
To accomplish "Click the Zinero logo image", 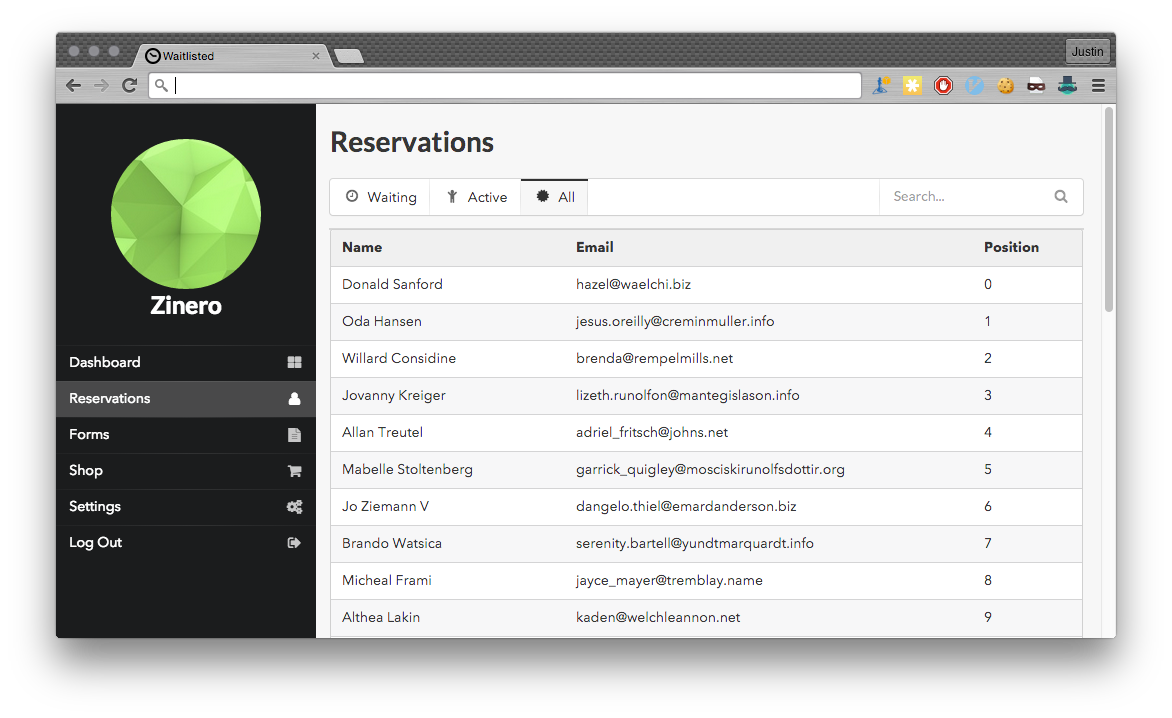I will point(185,214).
